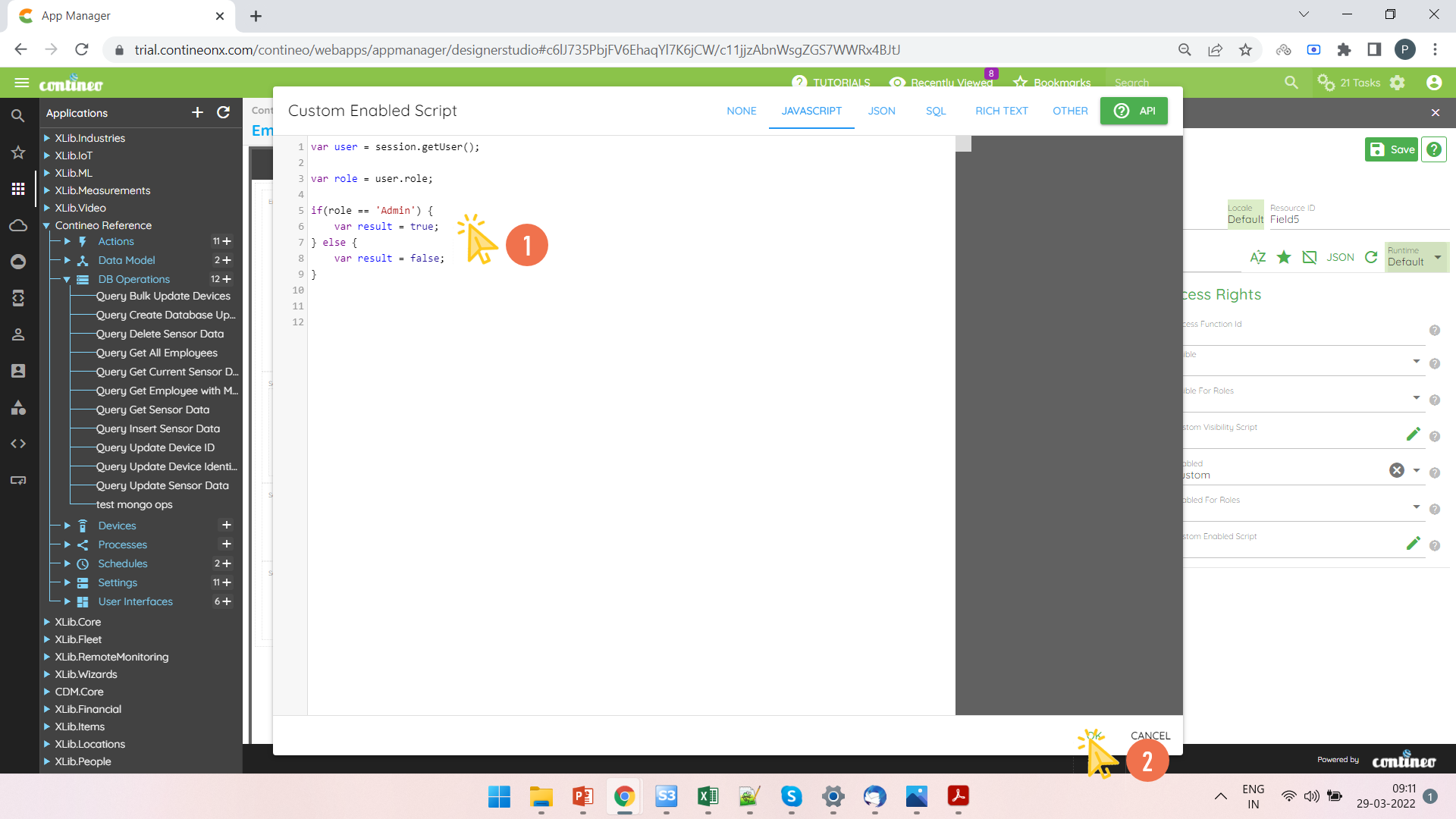Viewport: 1456px width, 819px height.
Task: Refresh the Applications list
Action: (x=223, y=112)
